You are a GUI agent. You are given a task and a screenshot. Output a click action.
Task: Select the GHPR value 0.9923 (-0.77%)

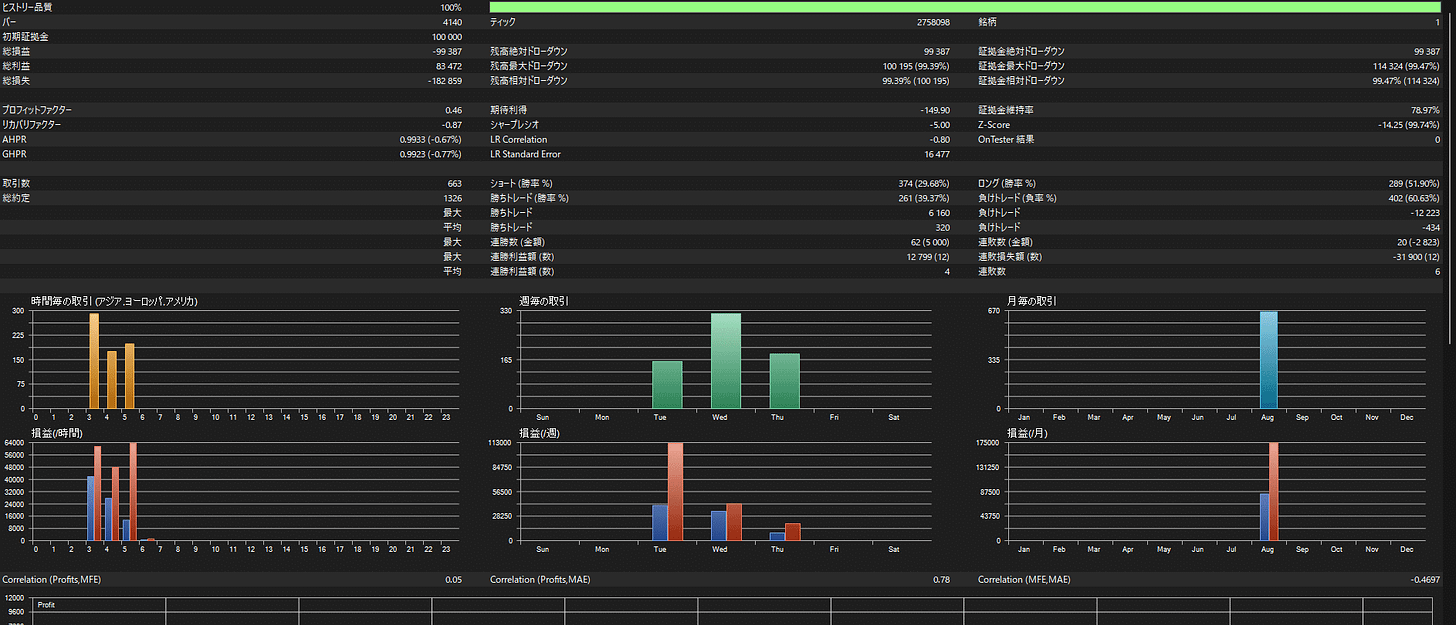(430, 155)
